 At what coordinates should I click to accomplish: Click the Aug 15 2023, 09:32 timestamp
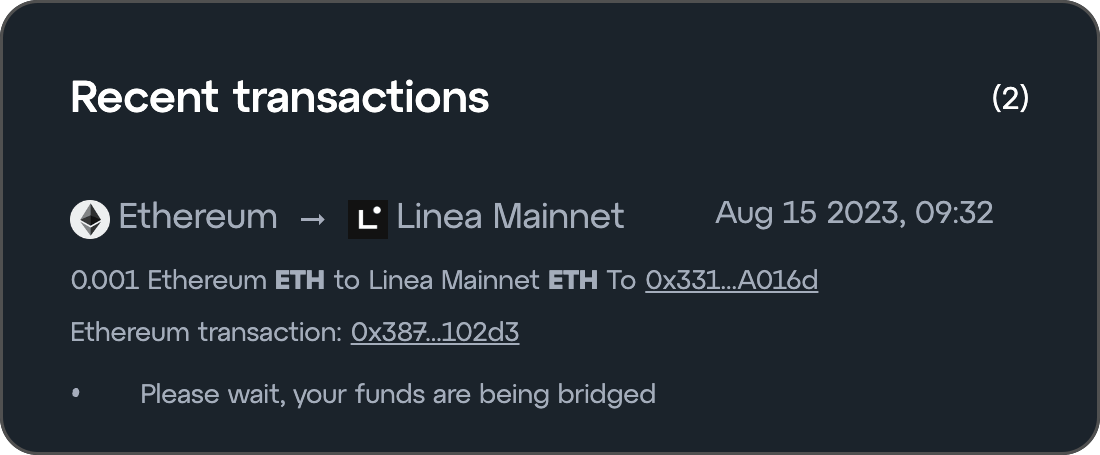(854, 213)
